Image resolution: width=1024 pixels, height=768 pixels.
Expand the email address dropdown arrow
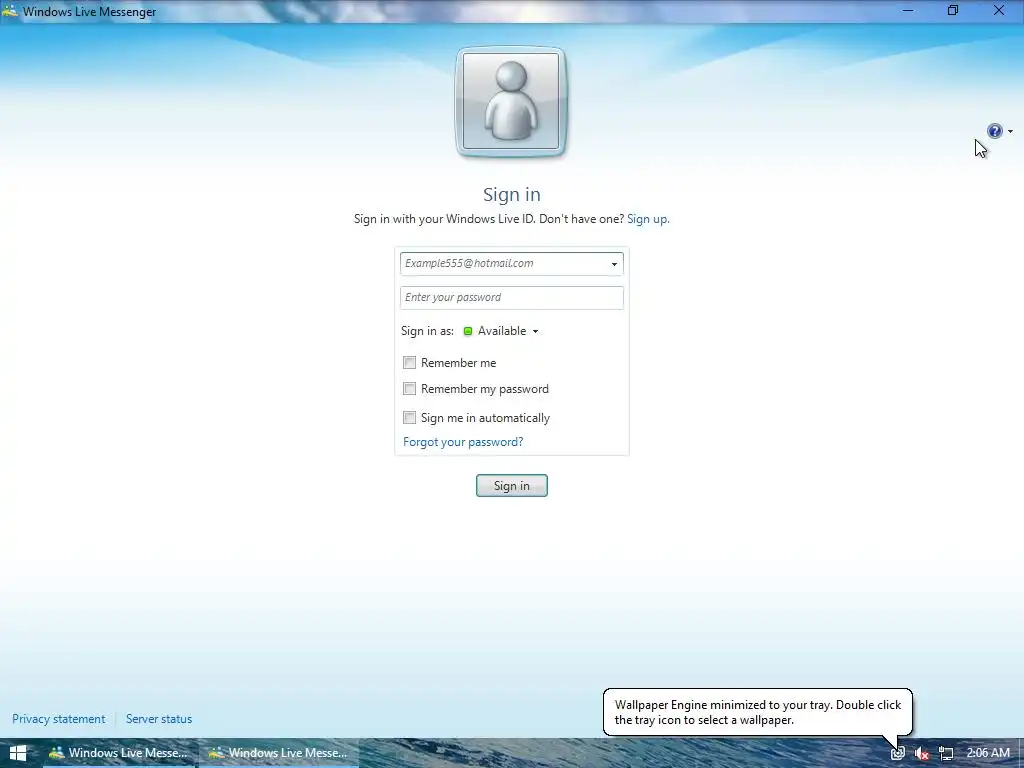point(614,264)
